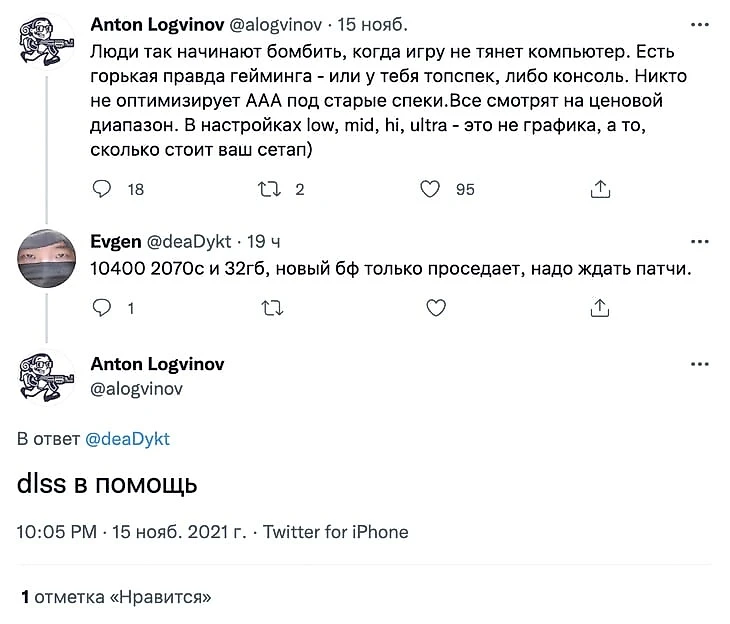The width and height of the screenshot is (730, 624).
Task: Share Evgen's tweet
Action: coord(600,308)
